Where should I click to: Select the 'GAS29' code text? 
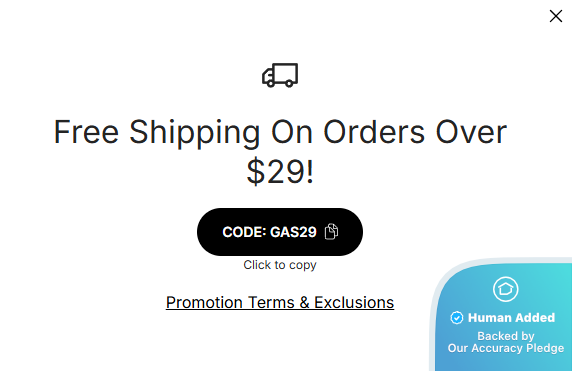[x=293, y=232]
